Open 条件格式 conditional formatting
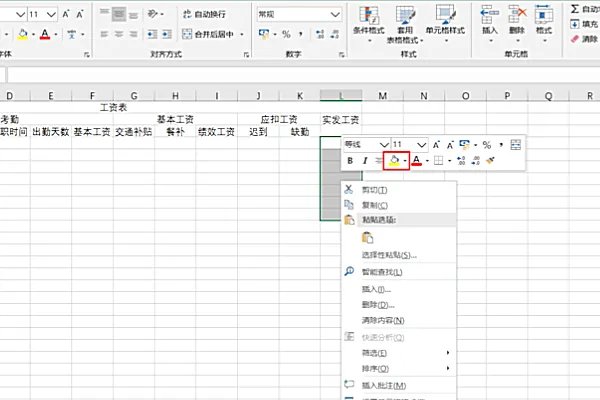The height and width of the screenshot is (400, 600). (x=369, y=24)
